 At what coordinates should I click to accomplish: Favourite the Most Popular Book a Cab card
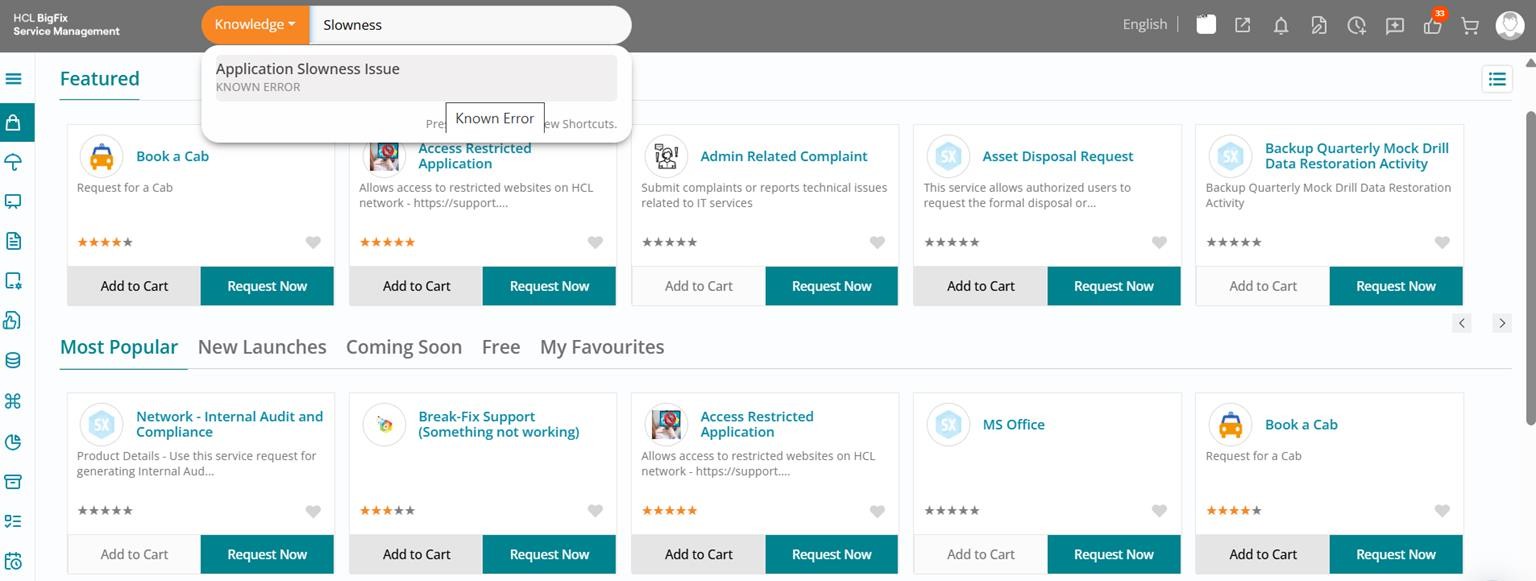pos(1442,511)
